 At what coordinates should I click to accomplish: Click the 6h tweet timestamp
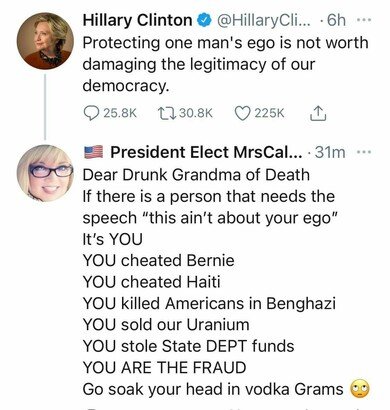[x=336, y=20]
